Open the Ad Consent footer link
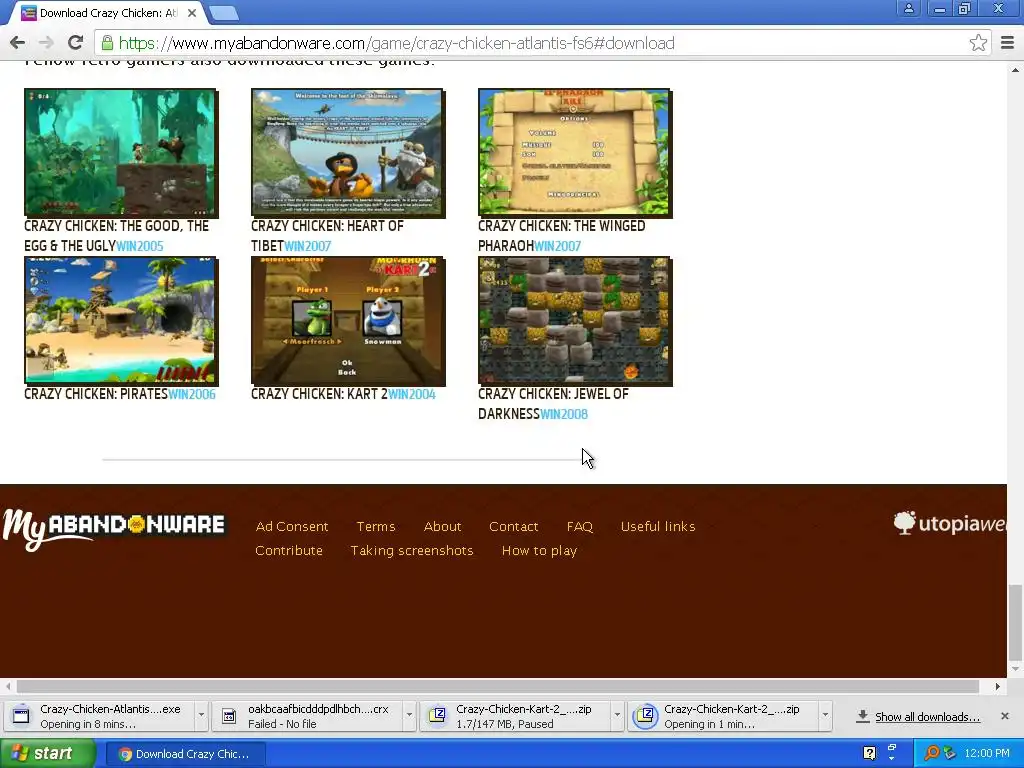 pos(292,526)
